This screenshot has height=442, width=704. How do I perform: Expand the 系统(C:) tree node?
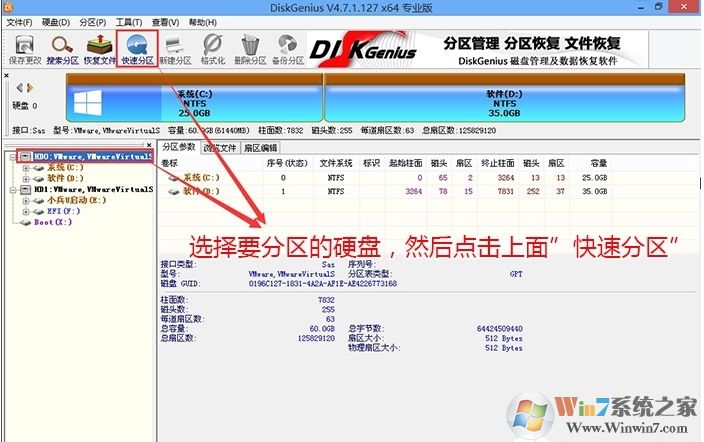(26, 168)
